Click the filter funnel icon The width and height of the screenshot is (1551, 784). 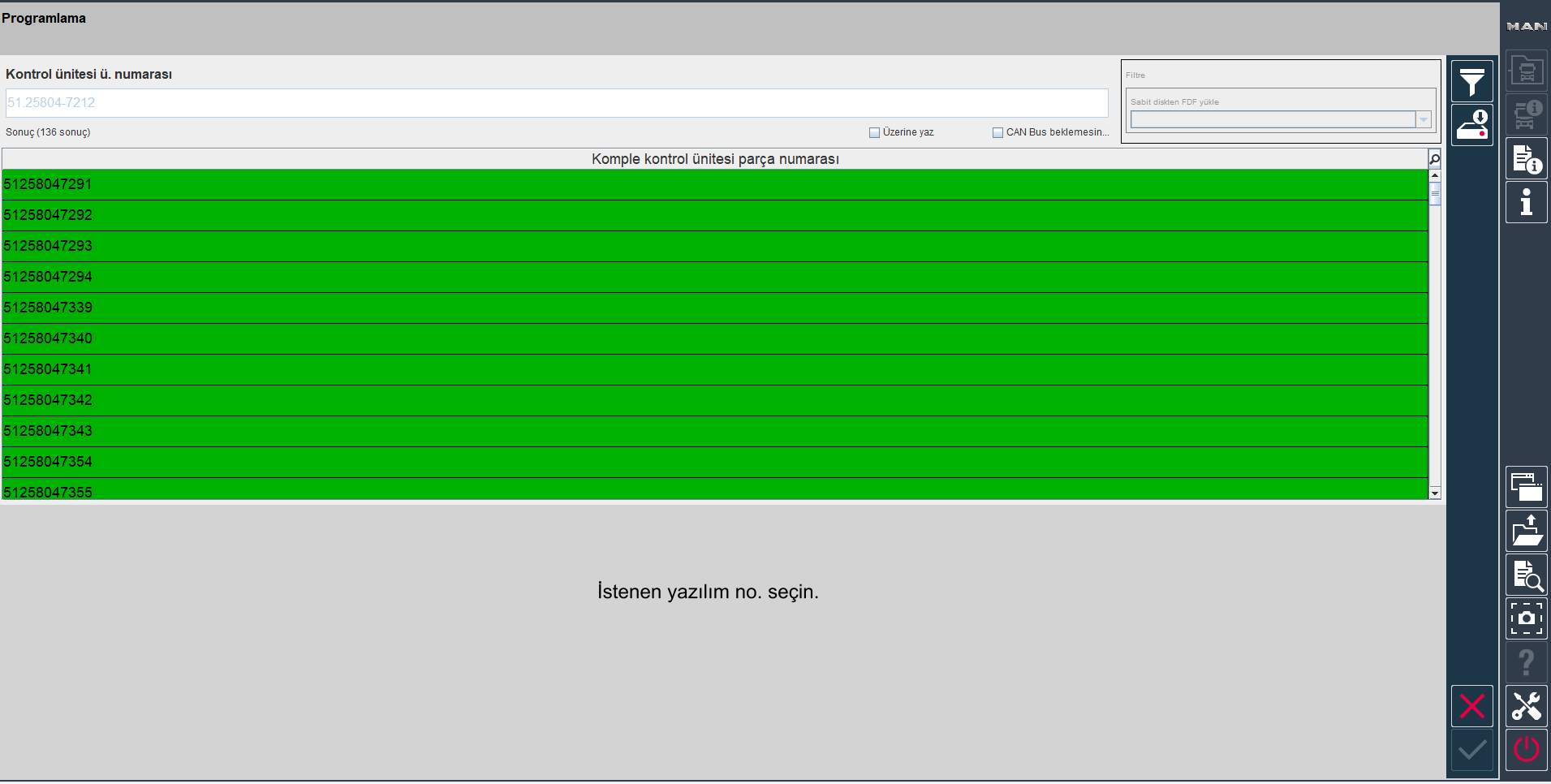[1471, 81]
